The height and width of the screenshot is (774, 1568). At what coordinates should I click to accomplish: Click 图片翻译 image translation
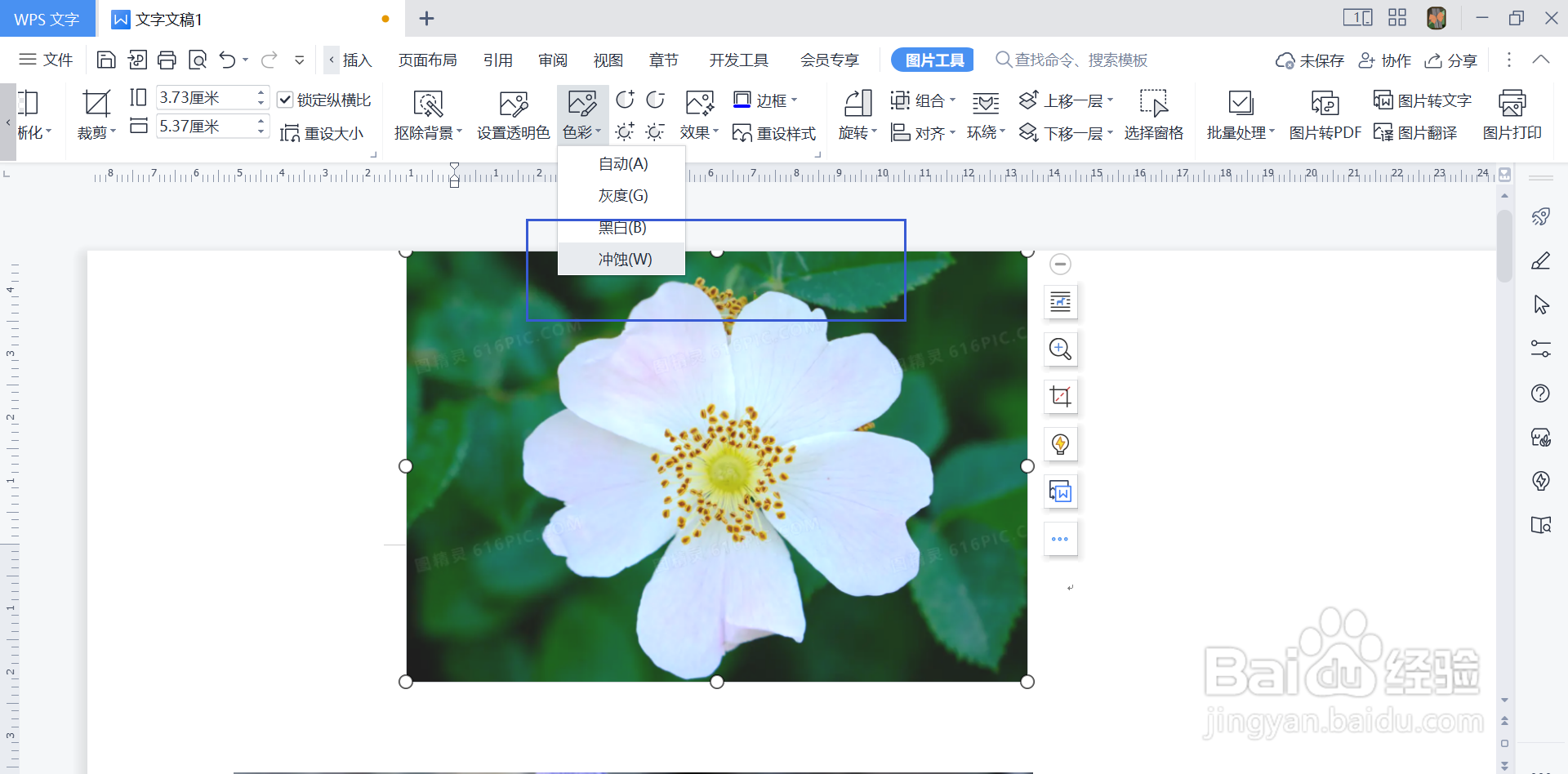point(1415,132)
